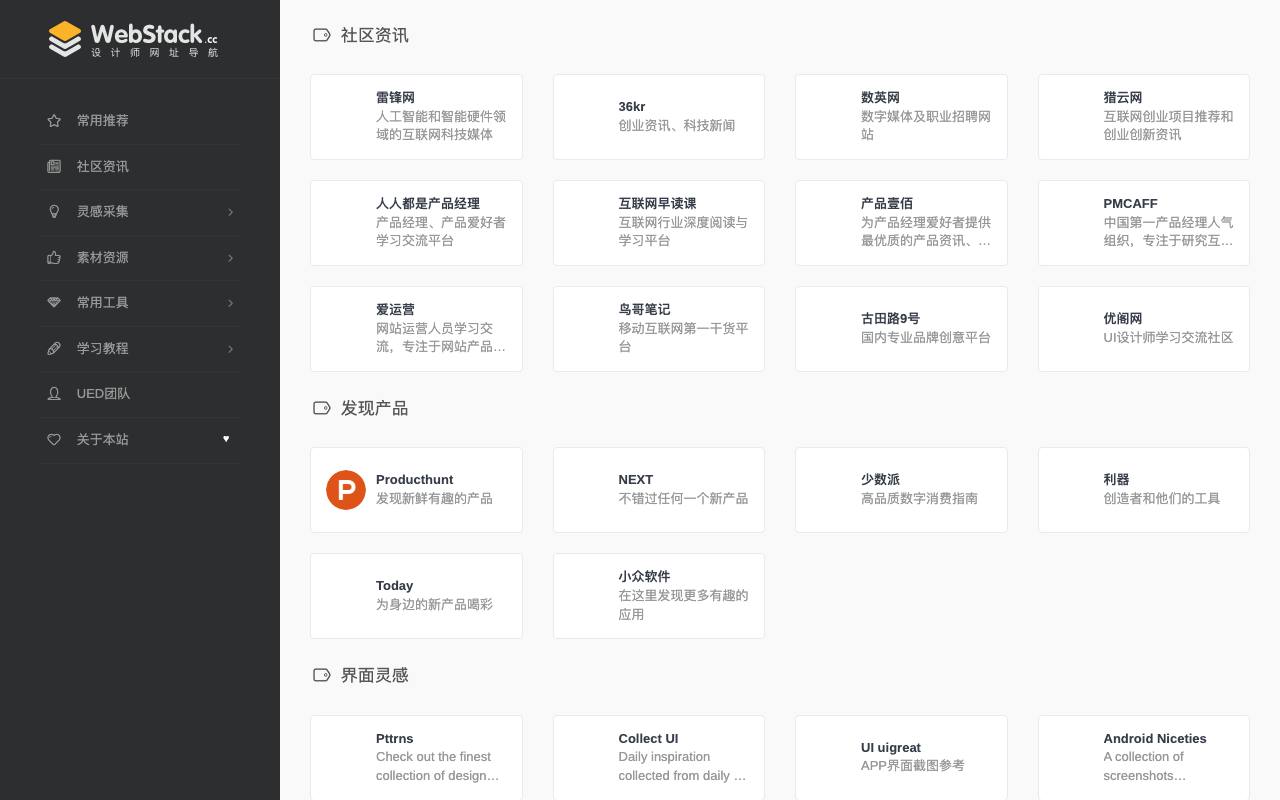
Task: Open the 猎云网 card
Action: [1144, 117]
